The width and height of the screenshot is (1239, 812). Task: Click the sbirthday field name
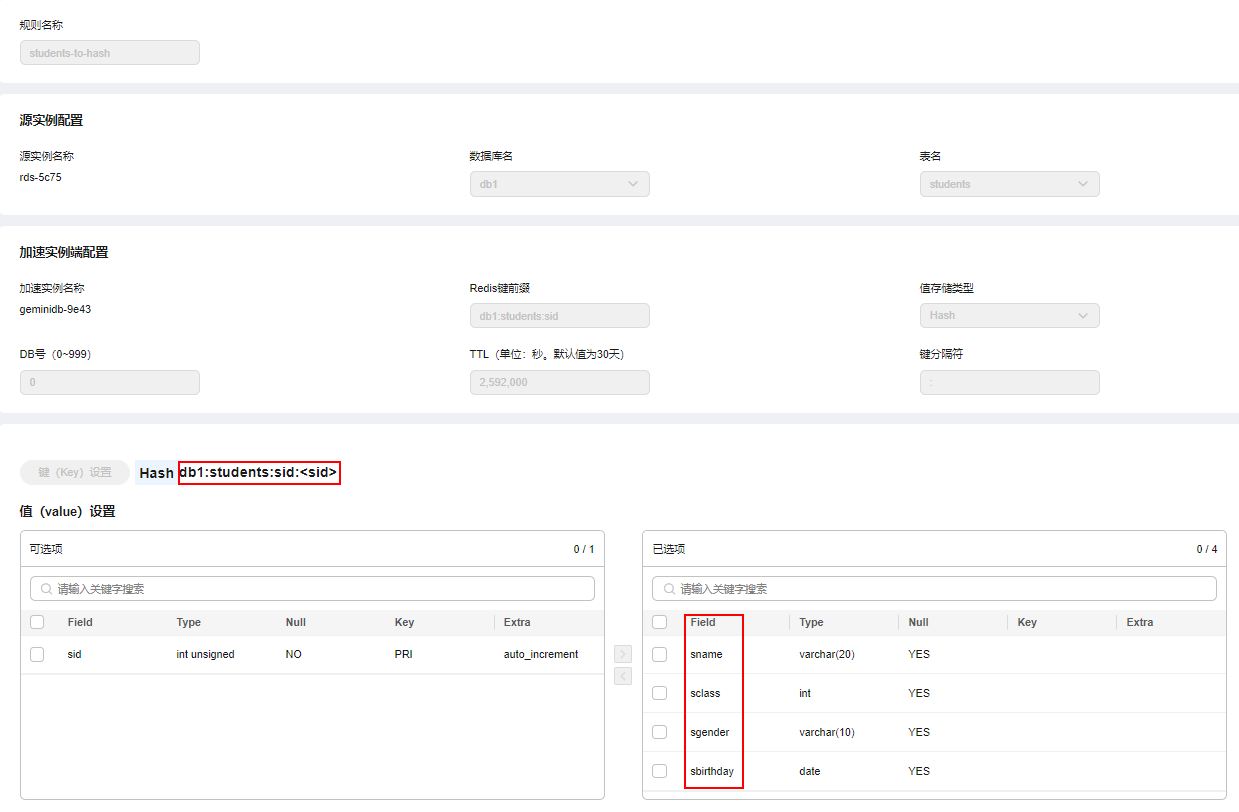[712, 771]
